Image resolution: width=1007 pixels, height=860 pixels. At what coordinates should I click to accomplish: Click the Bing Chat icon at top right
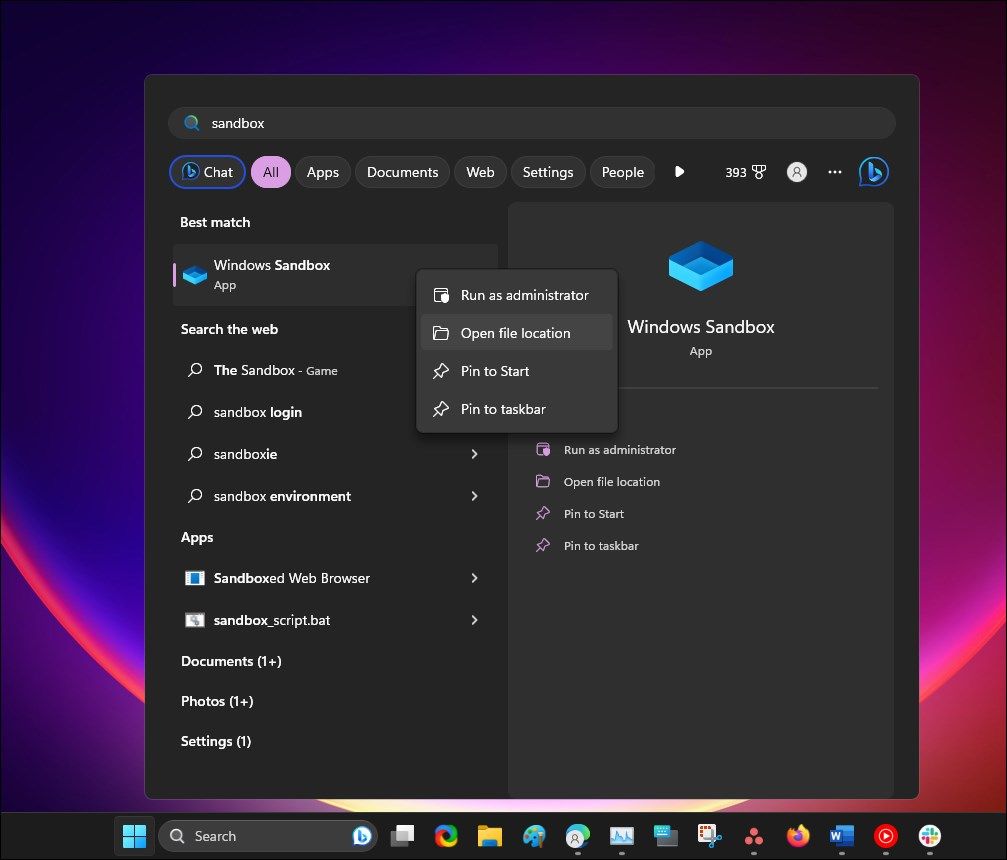[x=873, y=172]
